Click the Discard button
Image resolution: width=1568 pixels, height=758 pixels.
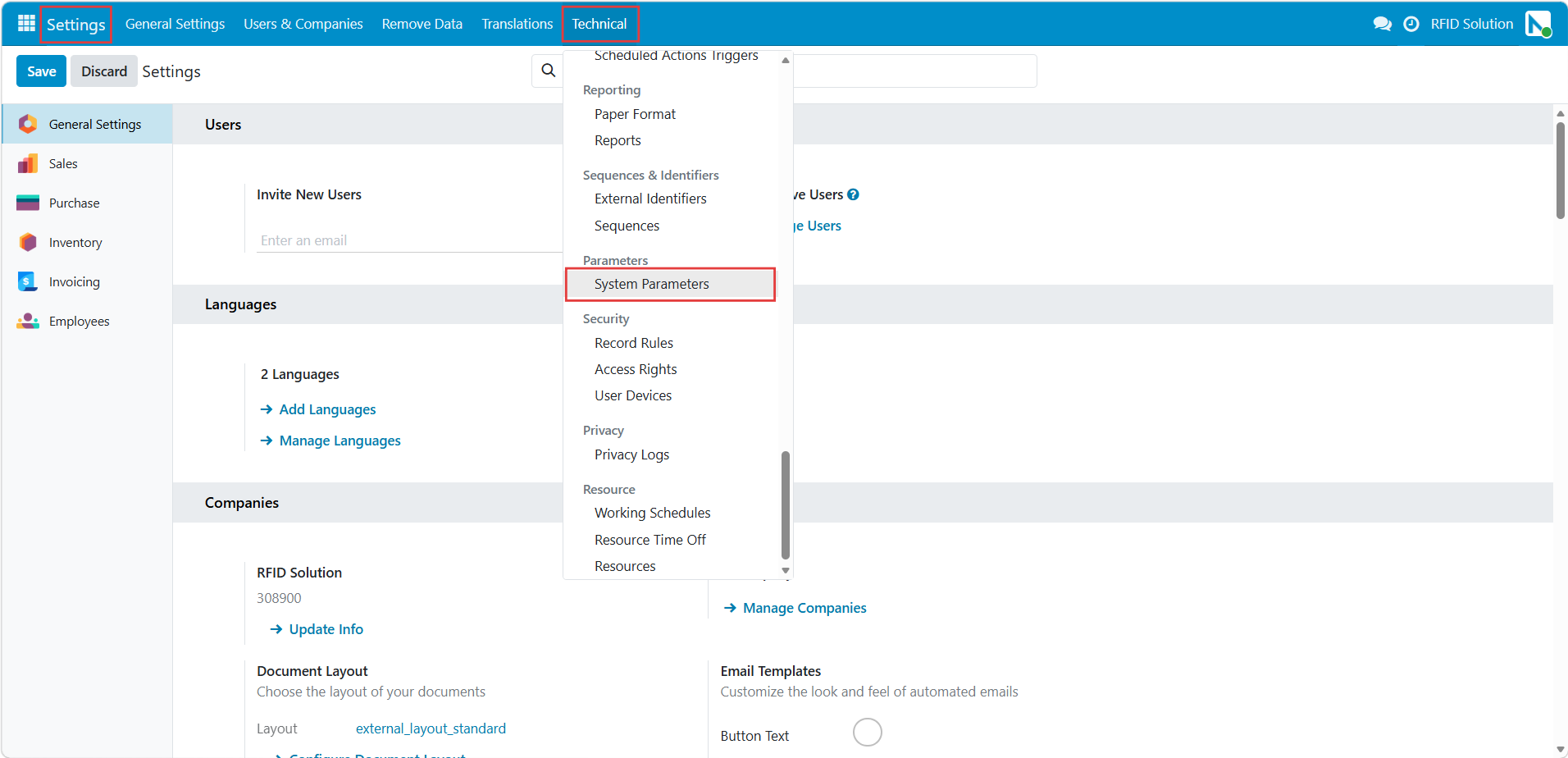coord(104,71)
